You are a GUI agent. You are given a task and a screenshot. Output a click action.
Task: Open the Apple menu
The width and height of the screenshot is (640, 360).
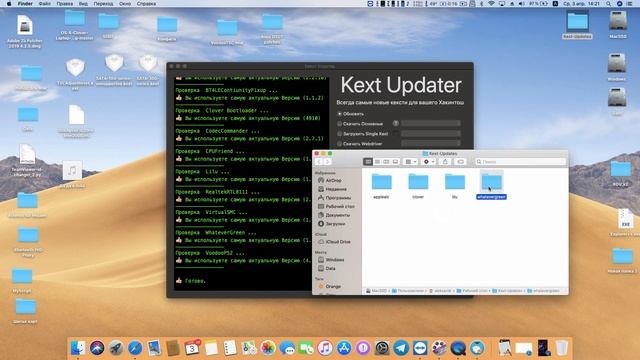click(9, 4)
